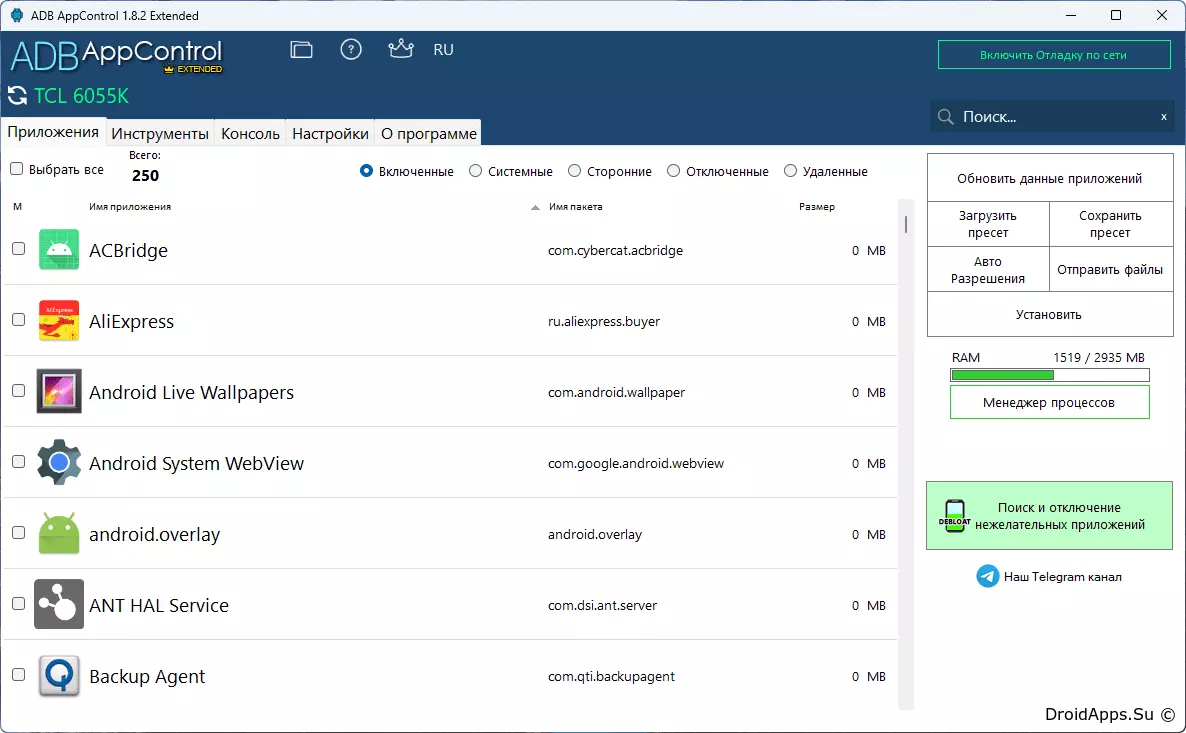Viewport: 1186px width, 733px height.
Task: Check the android.overlay row checkbox
Action: 19,533
